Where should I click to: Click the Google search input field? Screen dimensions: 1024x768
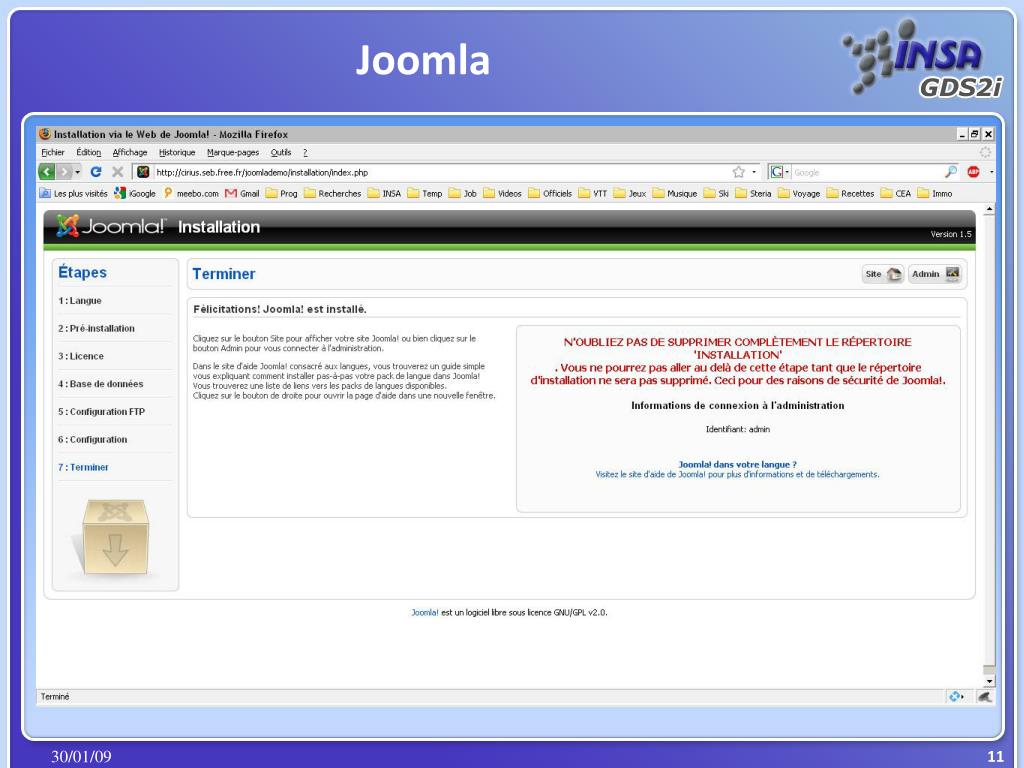coord(867,172)
